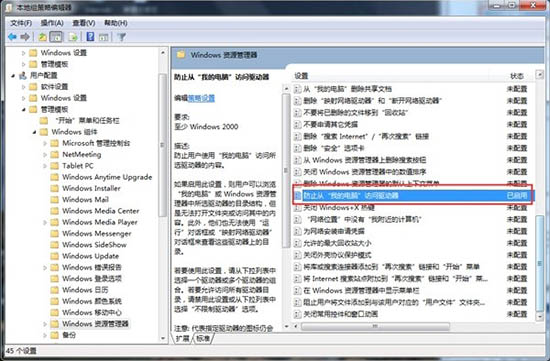Screen dimensions: 550x361
Task: Click the Forward arrow toolbar icon
Action: pos(25,36)
